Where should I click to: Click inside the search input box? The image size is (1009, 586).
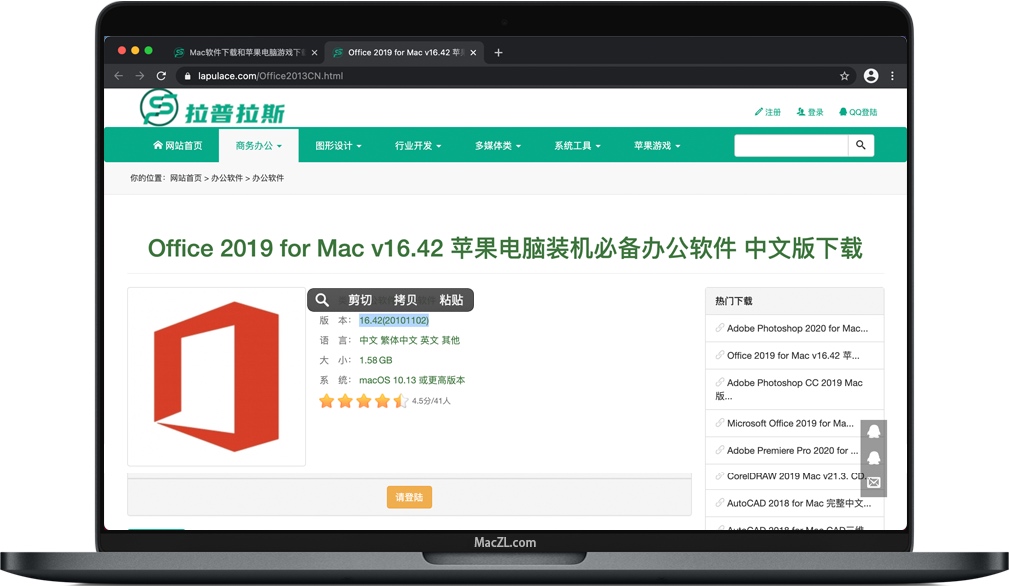[x=790, y=145]
